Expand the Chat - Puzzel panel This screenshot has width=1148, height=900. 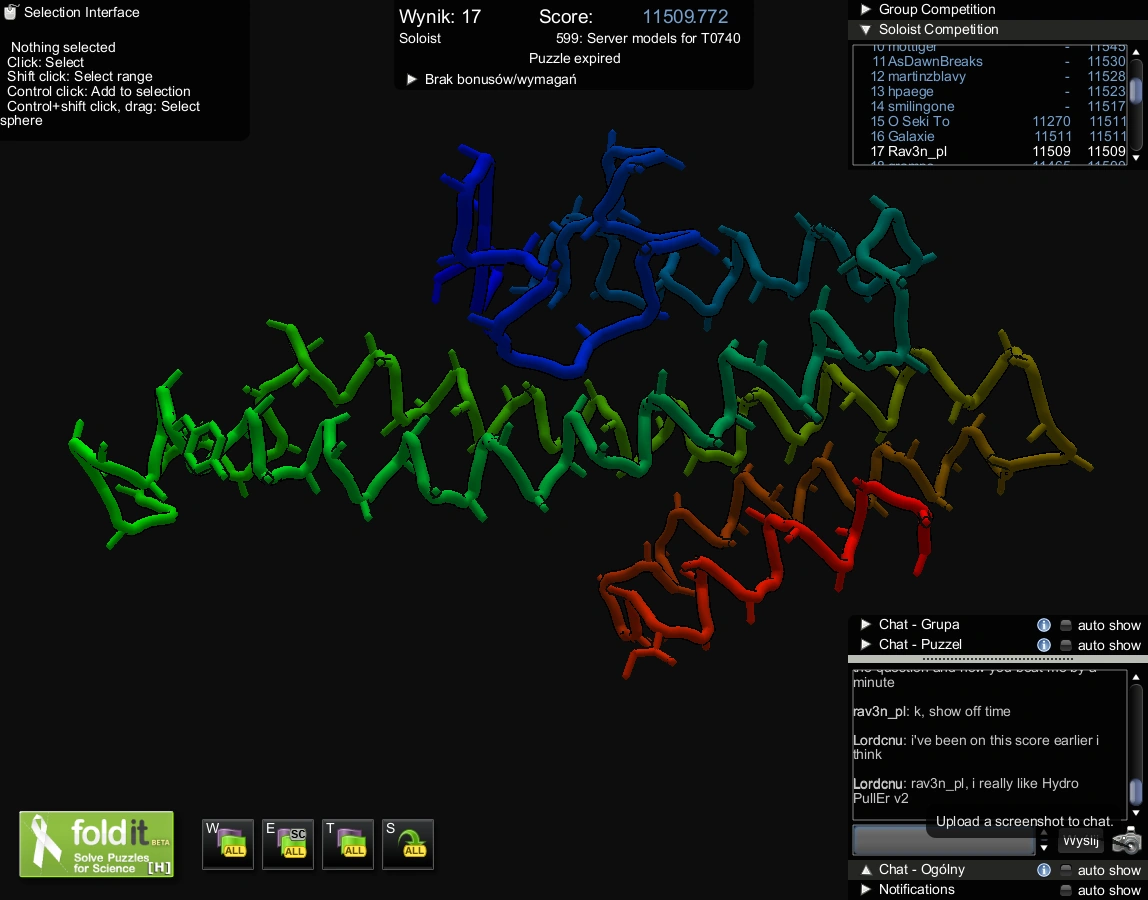point(864,645)
